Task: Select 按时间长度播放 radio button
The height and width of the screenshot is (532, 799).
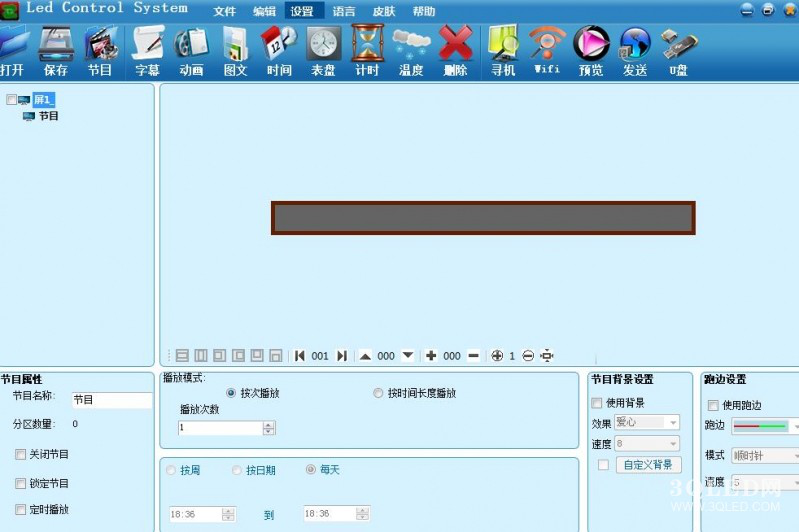Action: [x=378, y=393]
